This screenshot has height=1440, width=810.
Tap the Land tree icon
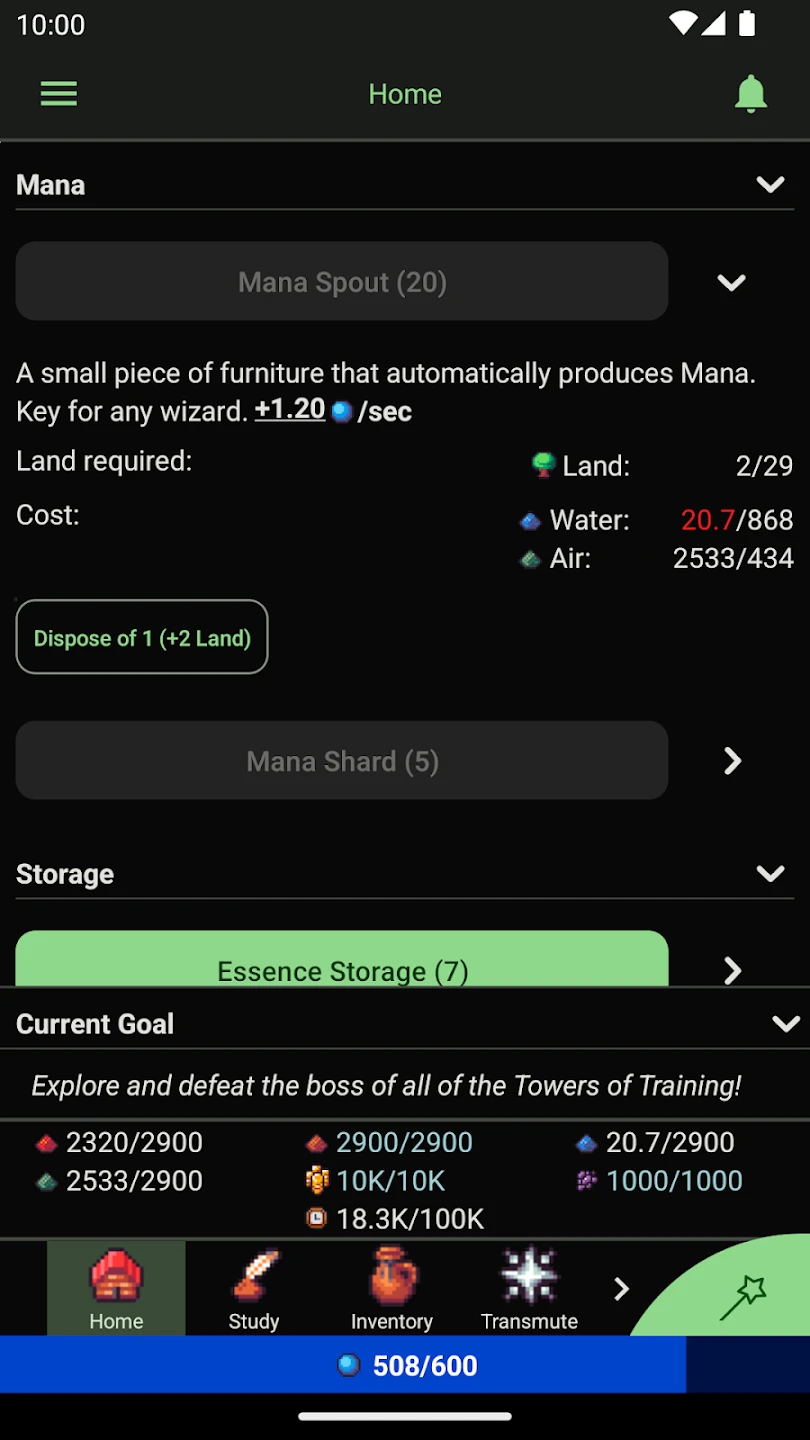click(x=543, y=464)
